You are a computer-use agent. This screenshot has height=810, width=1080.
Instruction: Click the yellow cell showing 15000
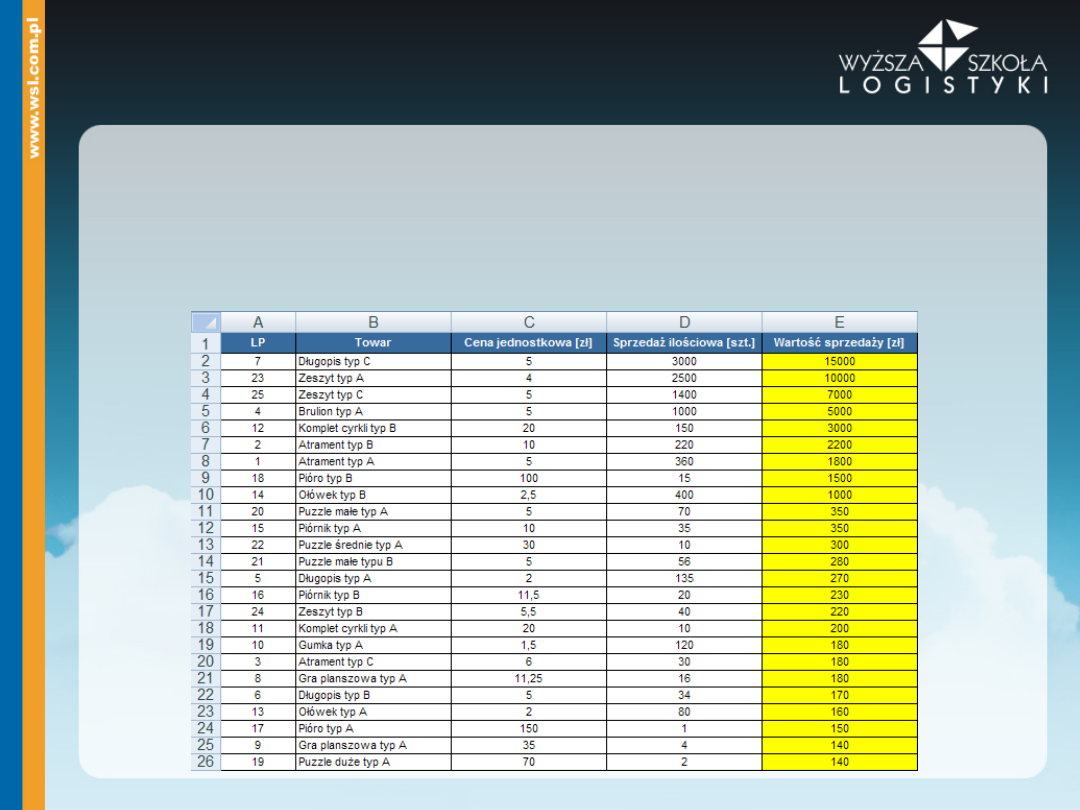click(839, 361)
